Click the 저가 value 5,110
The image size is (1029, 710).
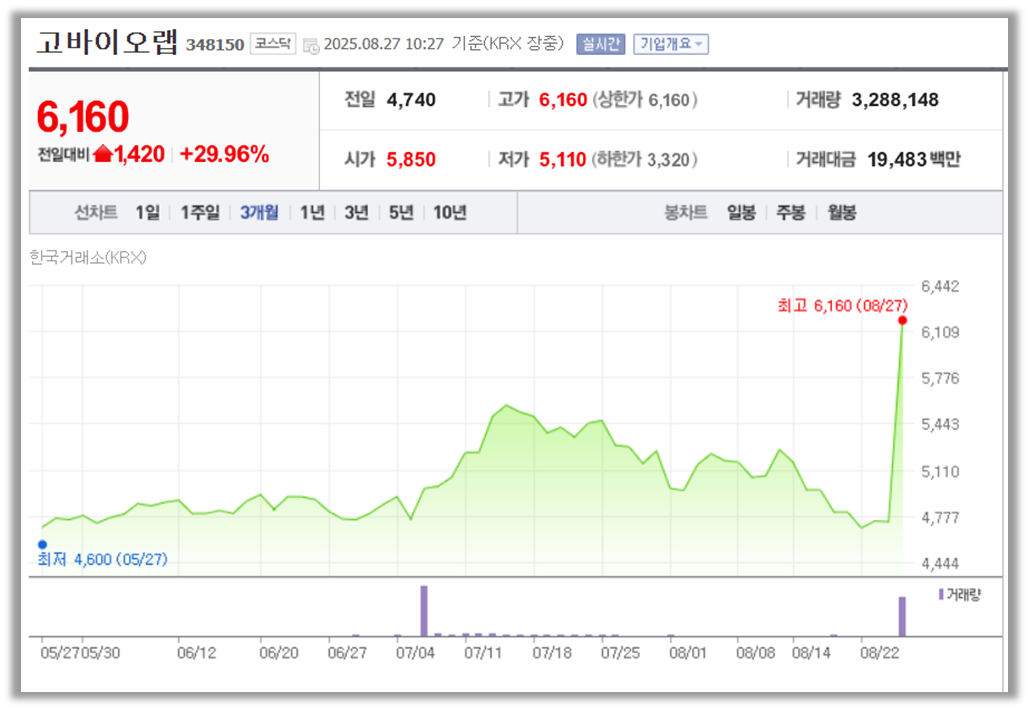(x=562, y=159)
